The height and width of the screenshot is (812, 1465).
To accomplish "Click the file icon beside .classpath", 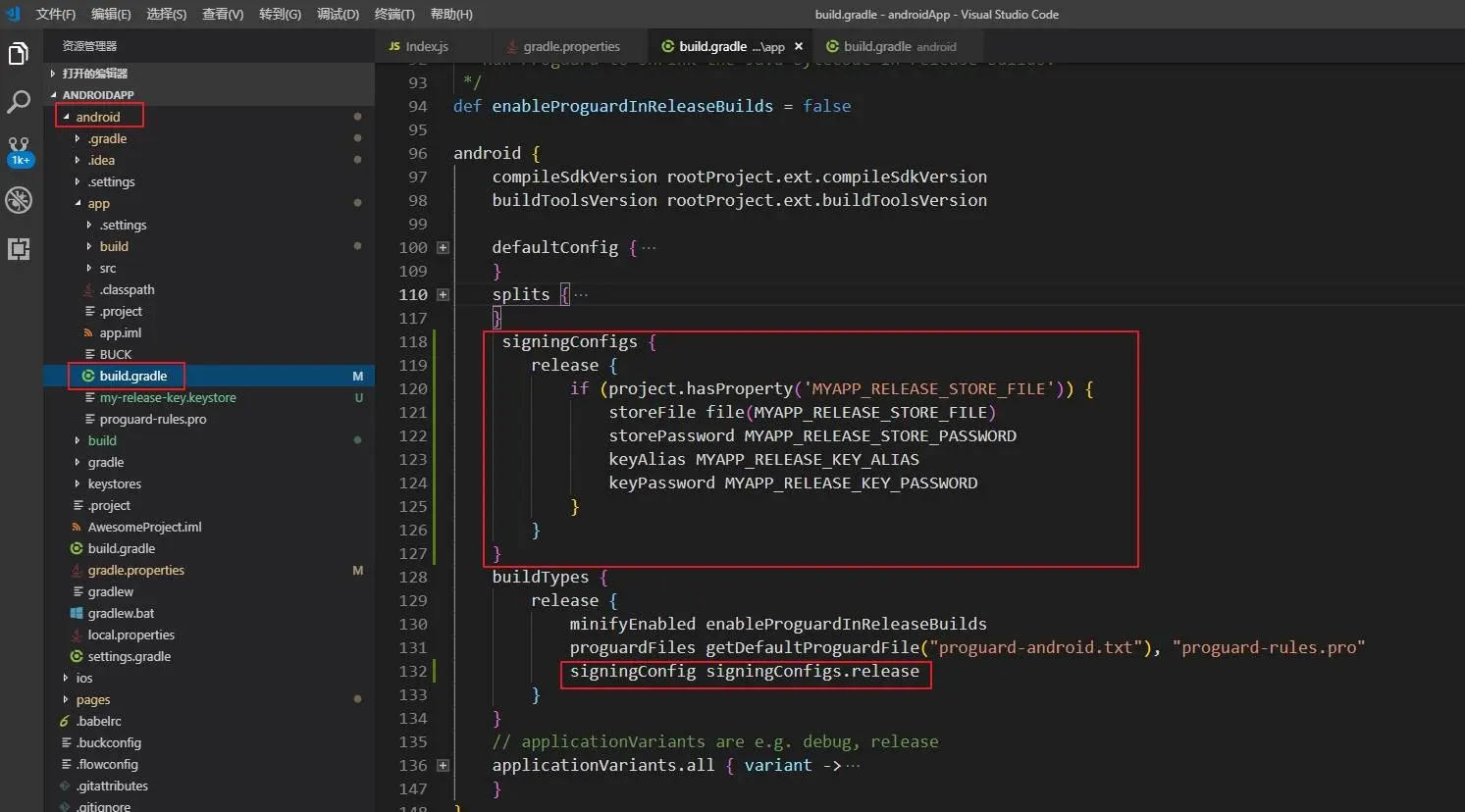I will (88, 289).
